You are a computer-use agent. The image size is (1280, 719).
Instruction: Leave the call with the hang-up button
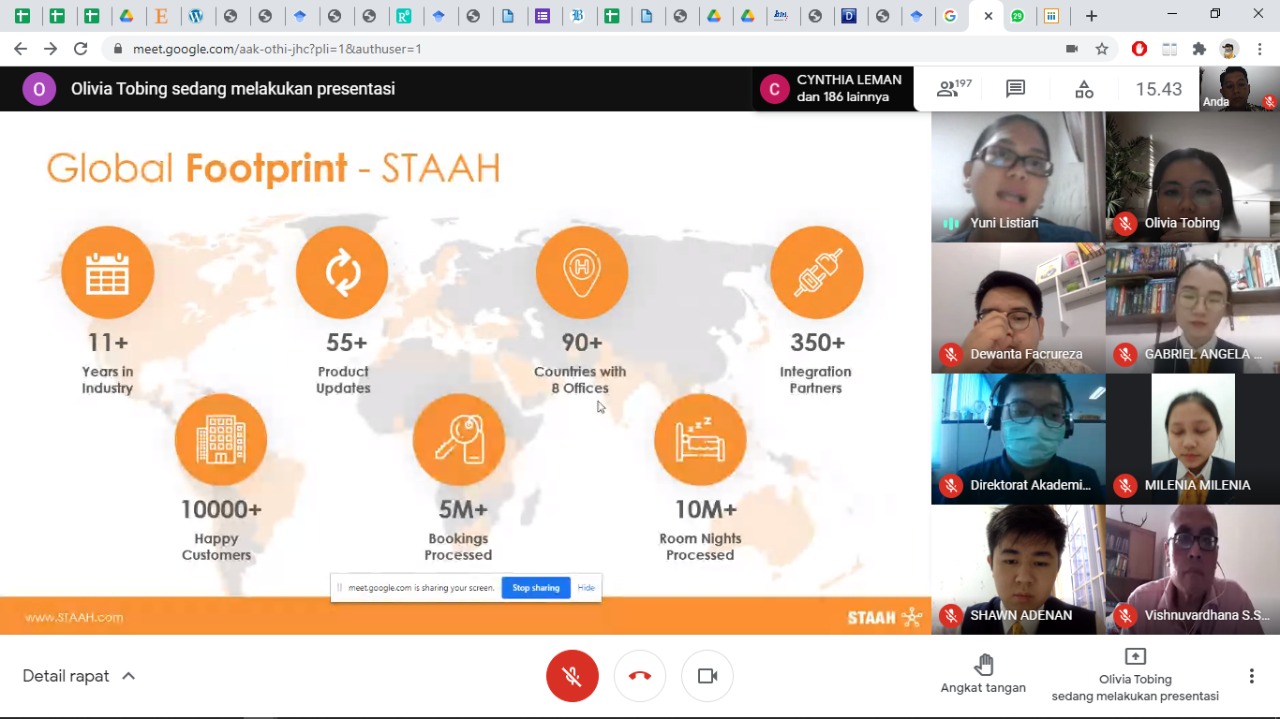640,676
